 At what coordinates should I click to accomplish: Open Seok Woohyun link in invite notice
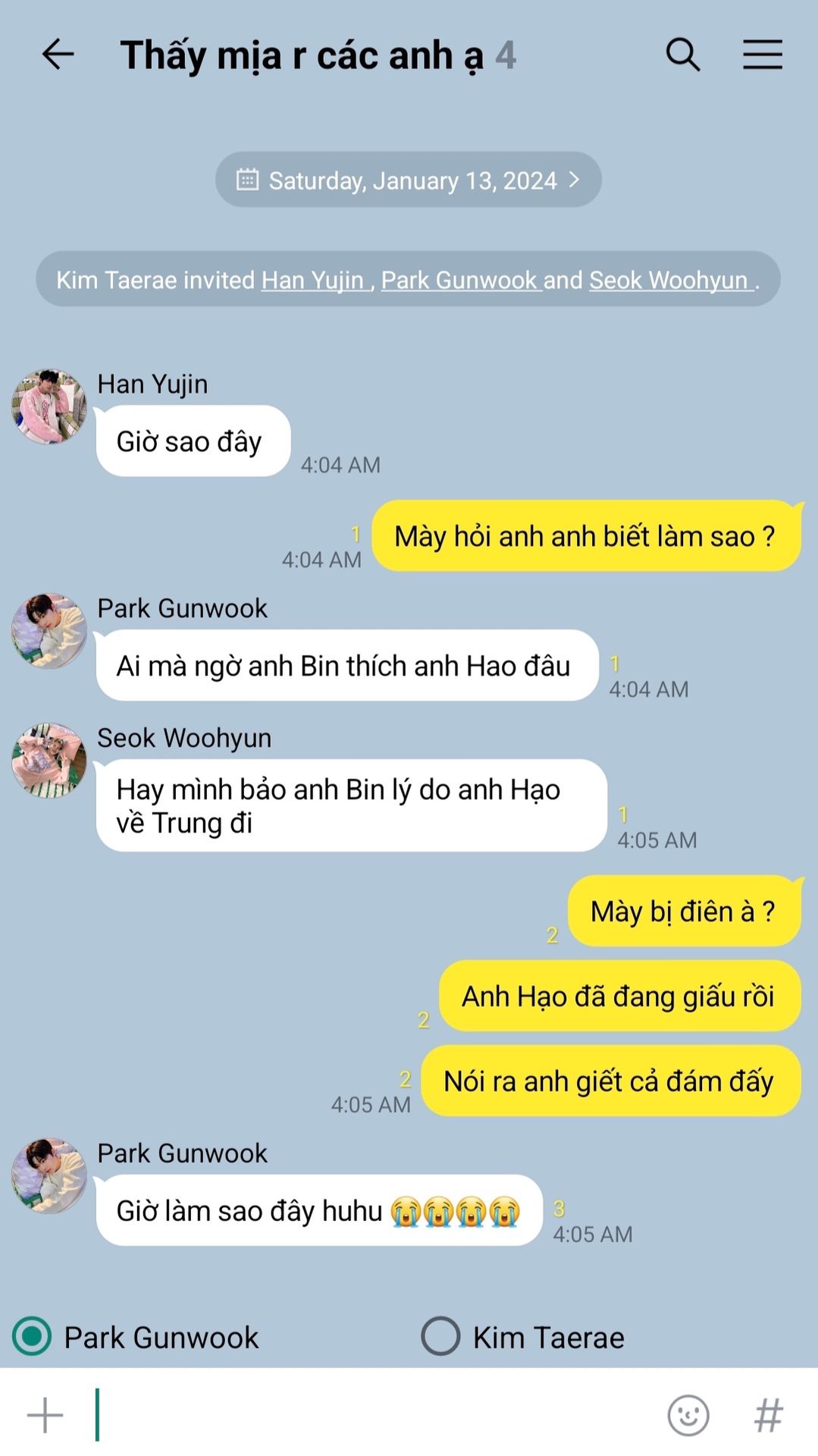click(669, 281)
